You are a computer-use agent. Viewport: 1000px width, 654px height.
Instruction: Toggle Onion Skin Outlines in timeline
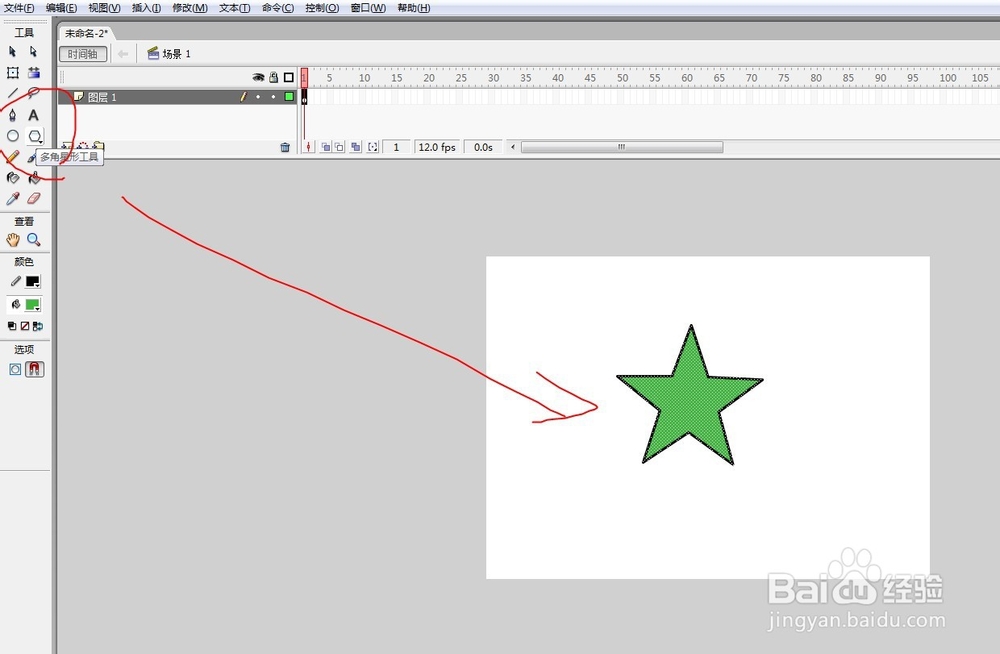339,147
